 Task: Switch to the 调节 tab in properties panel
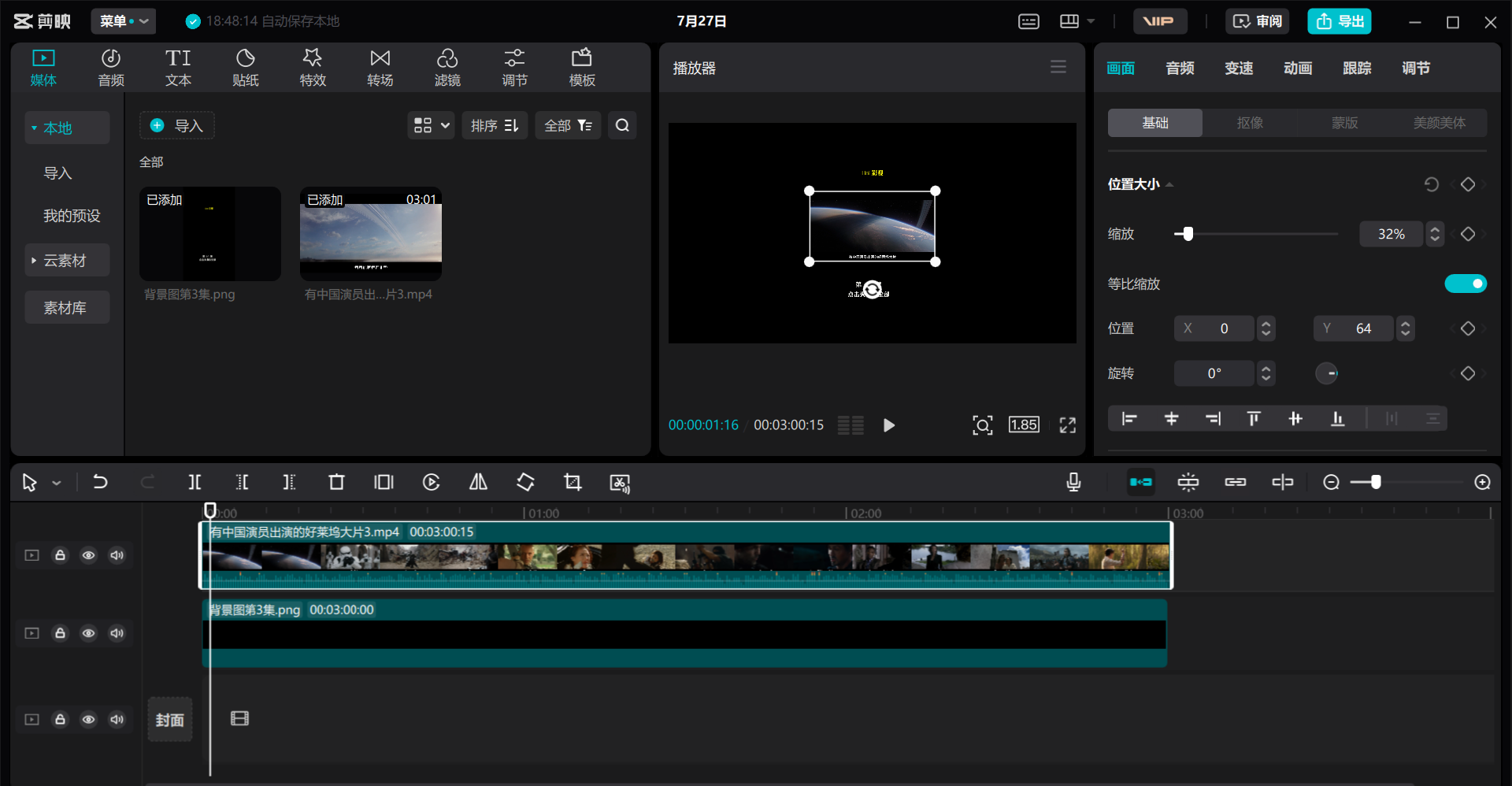click(1416, 69)
